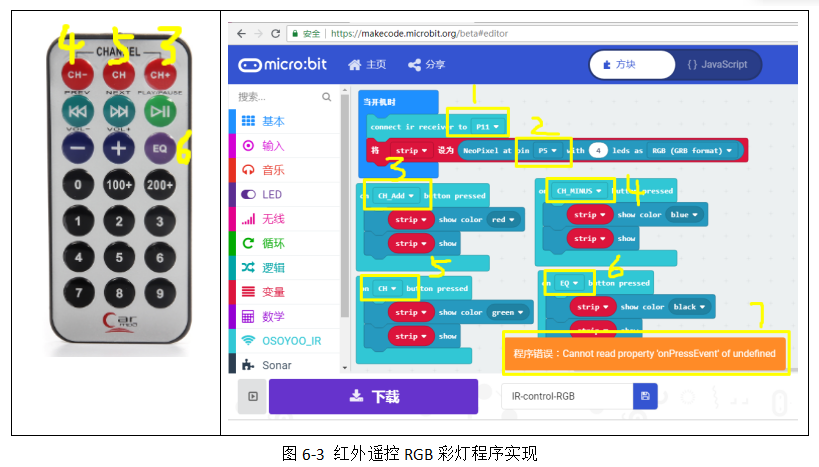
Task: Open the 循环 loops category
Action: [x=285, y=243]
